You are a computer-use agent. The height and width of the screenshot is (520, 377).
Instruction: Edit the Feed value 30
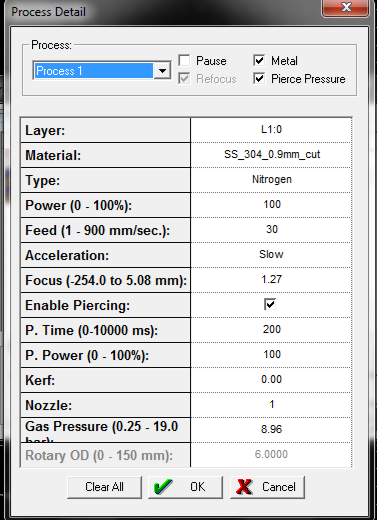pyautogui.click(x=271, y=230)
